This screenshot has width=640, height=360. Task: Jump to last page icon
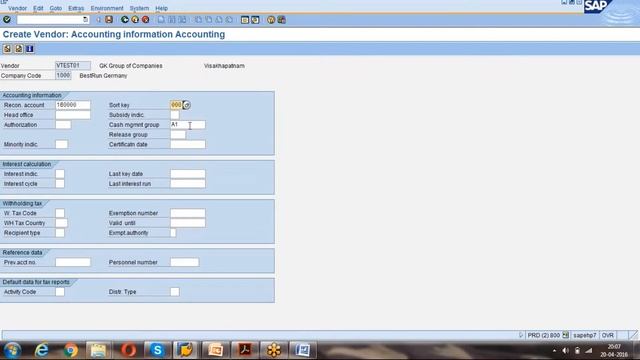[229, 20]
